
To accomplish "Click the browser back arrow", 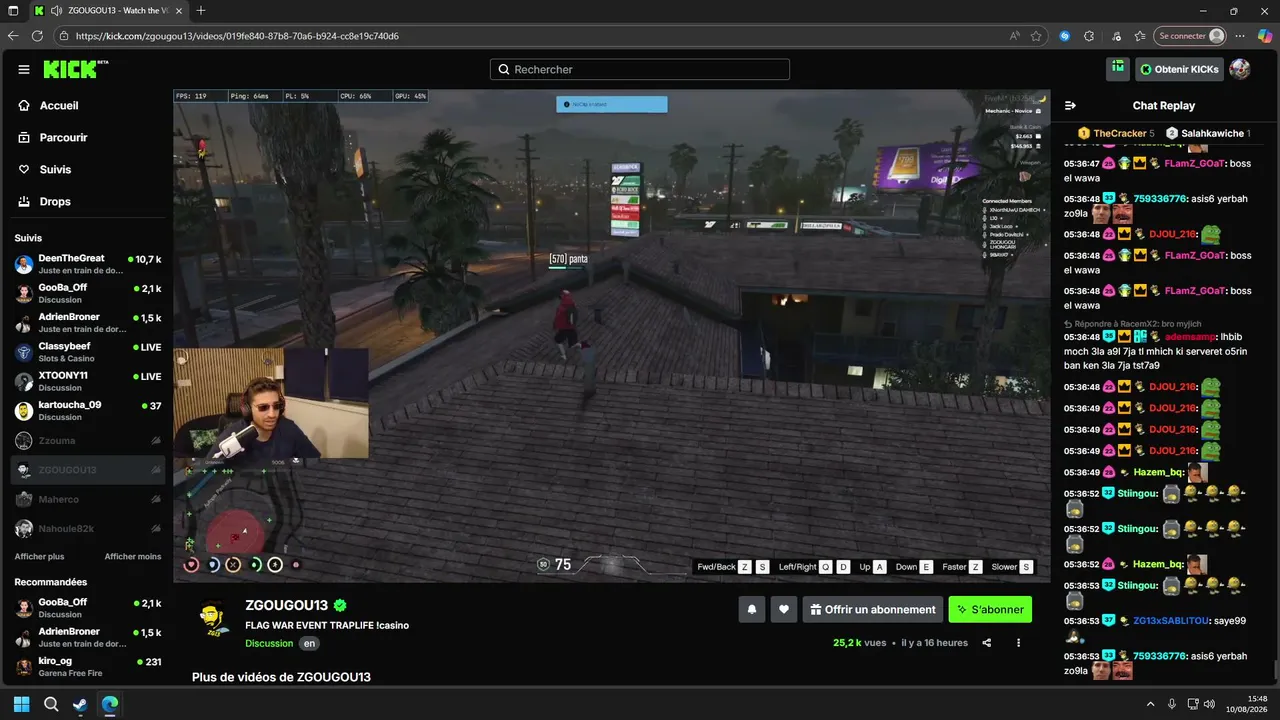I will (13, 36).
